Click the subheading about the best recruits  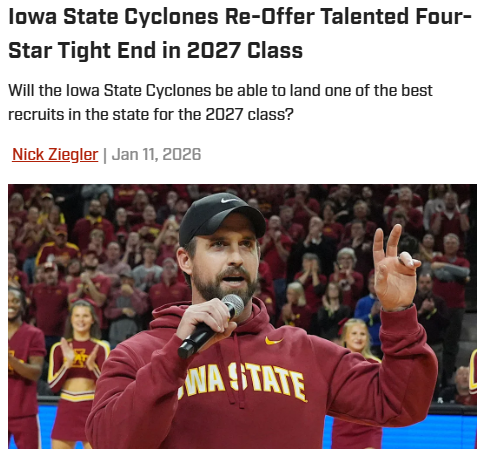pyautogui.click(x=220, y=102)
